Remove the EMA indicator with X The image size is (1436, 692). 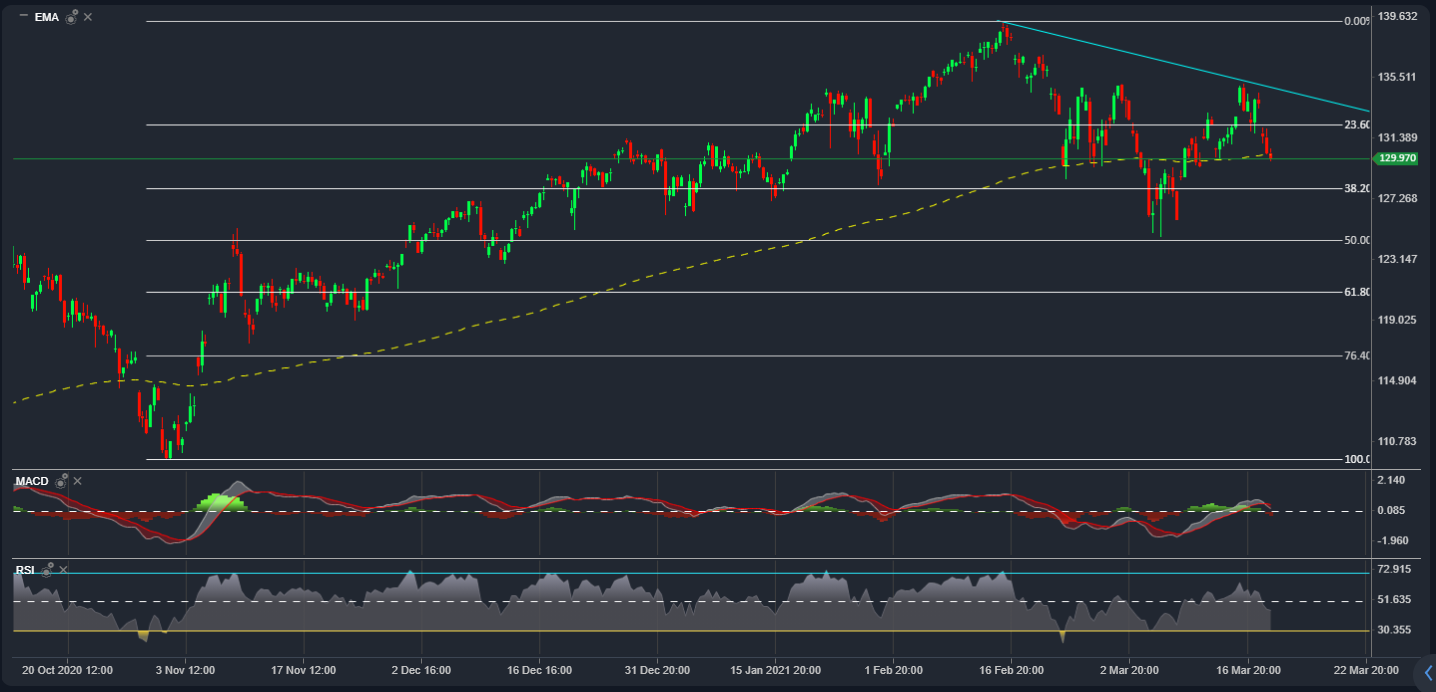(x=88, y=17)
